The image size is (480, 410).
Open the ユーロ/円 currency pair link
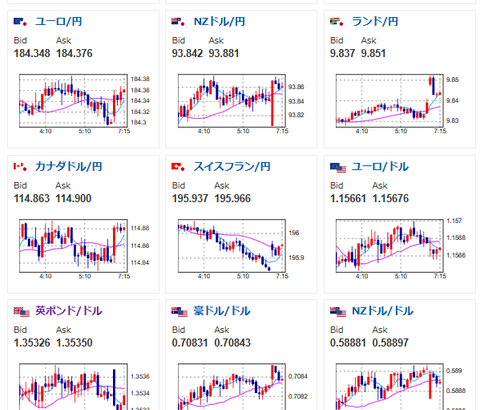(59, 22)
